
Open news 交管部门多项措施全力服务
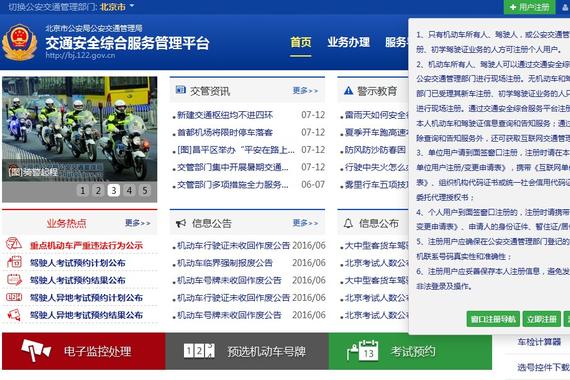click(233, 185)
